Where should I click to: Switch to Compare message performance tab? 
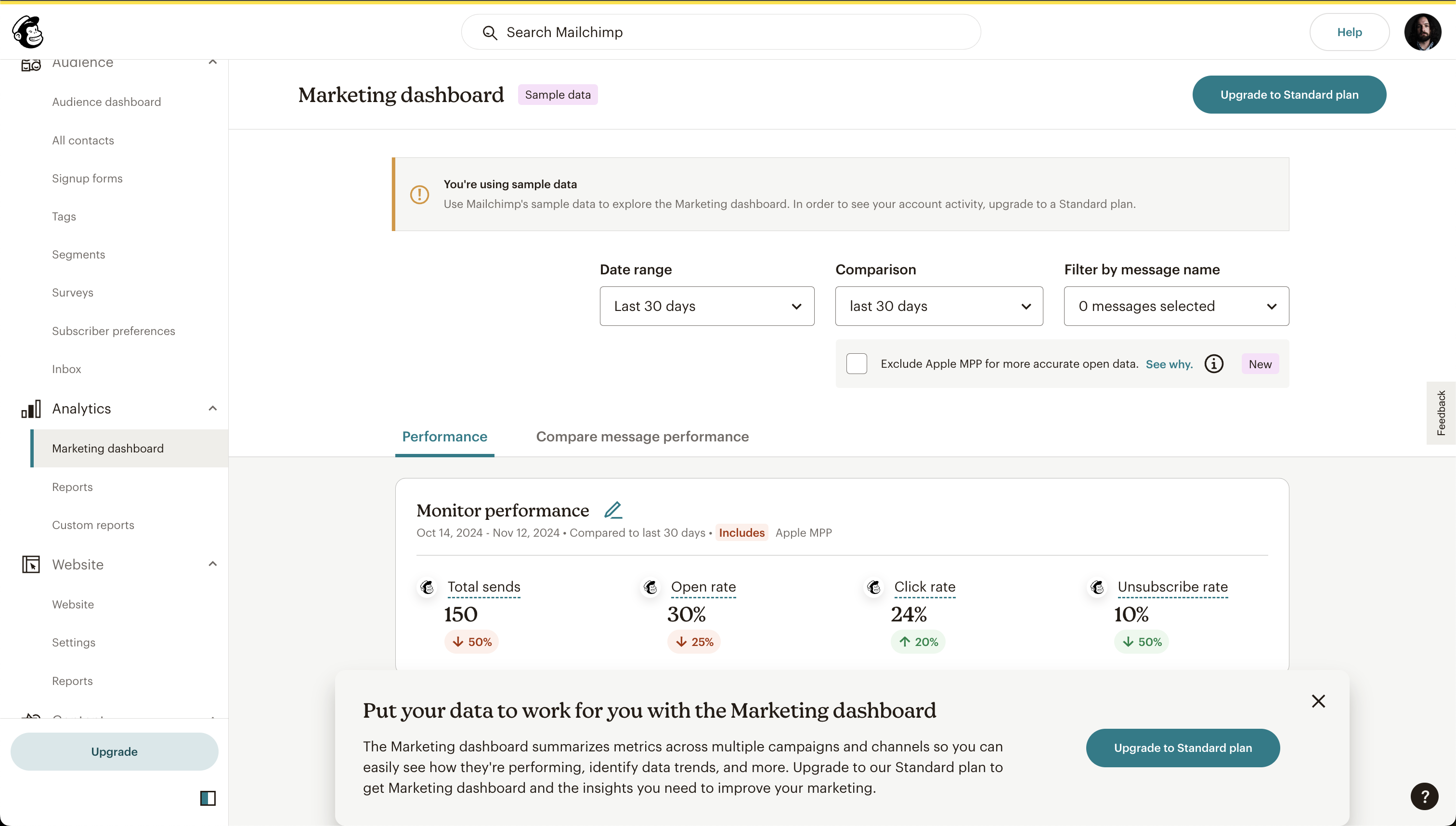point(642,437)
